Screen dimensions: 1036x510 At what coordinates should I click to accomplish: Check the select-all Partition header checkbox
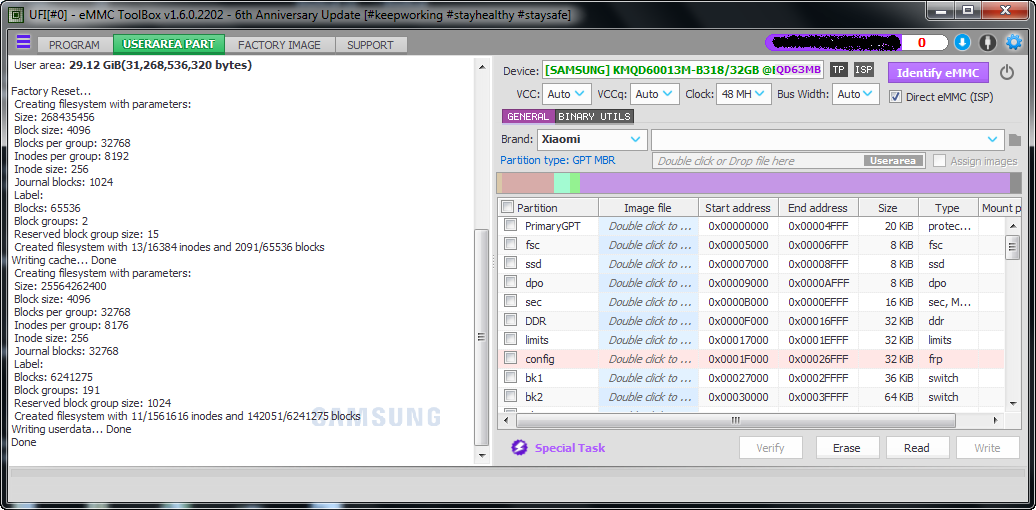point(507,207)
